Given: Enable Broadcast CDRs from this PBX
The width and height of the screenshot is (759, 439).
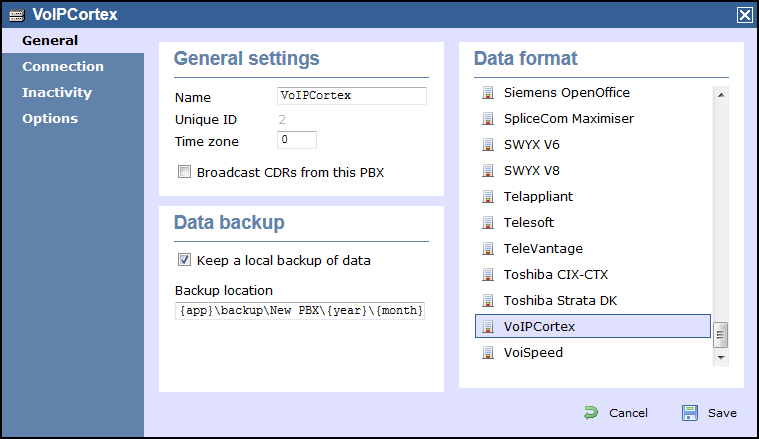Looking at the screenshot, I should pyautogui.click(x=184, y=172).
